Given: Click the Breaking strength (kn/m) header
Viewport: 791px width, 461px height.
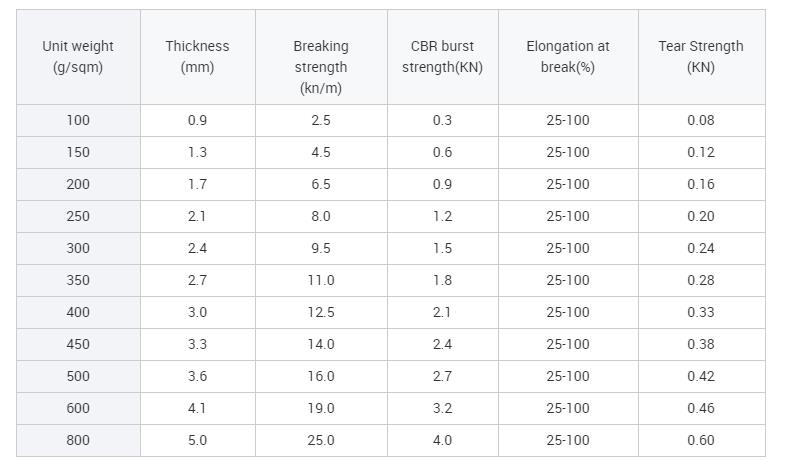Looking at the screenshot, I should [321, 56].
